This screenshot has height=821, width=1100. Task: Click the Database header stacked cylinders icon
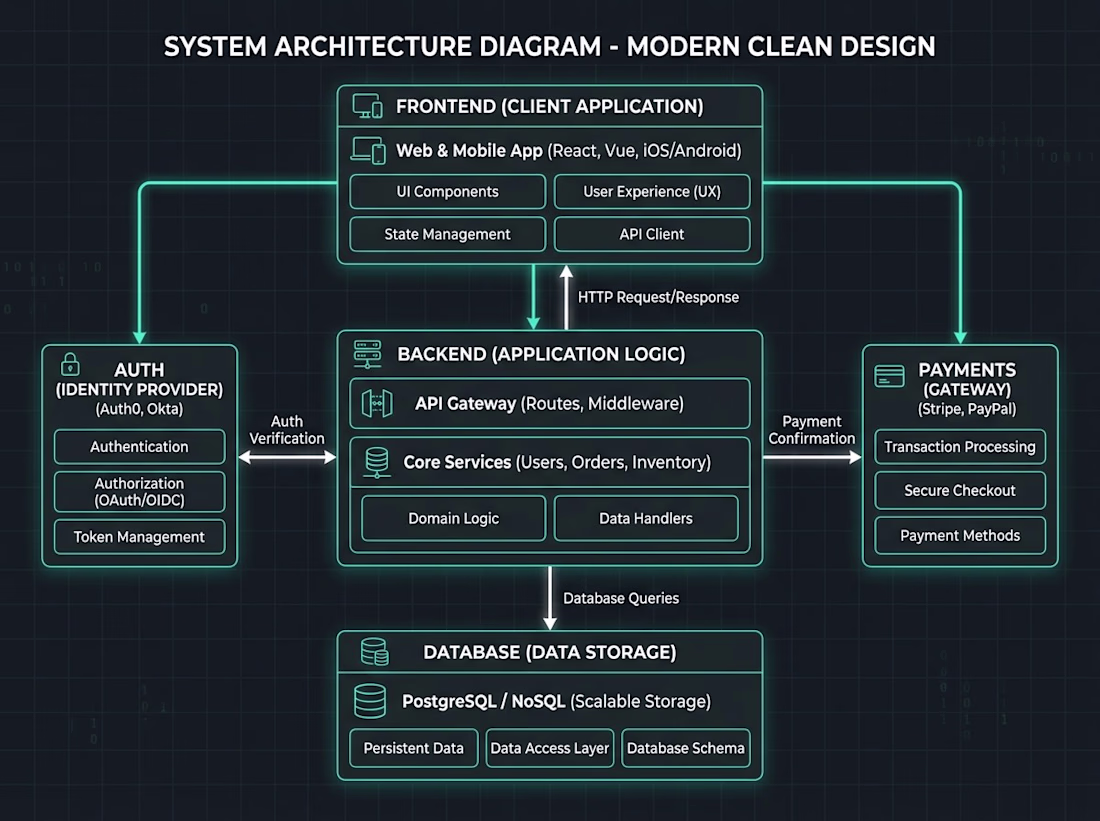374,652
